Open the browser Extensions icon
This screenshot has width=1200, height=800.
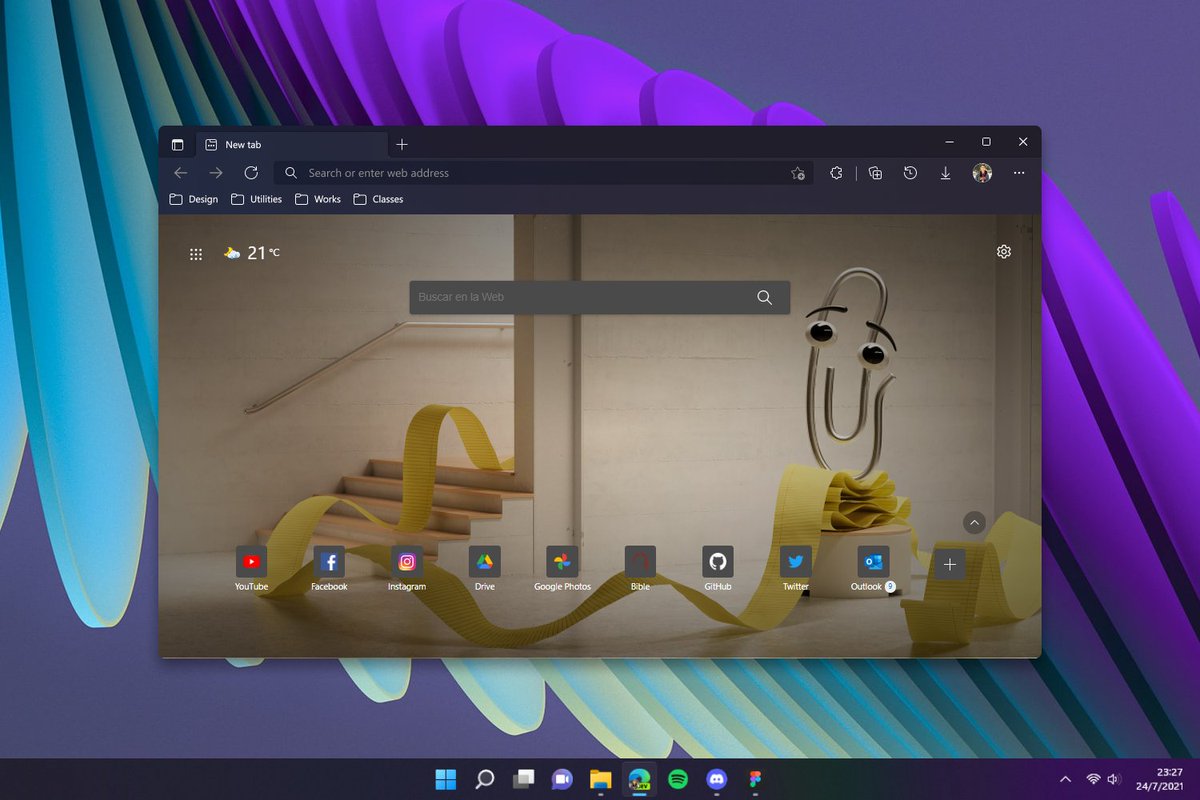click(x=836, y=172)
